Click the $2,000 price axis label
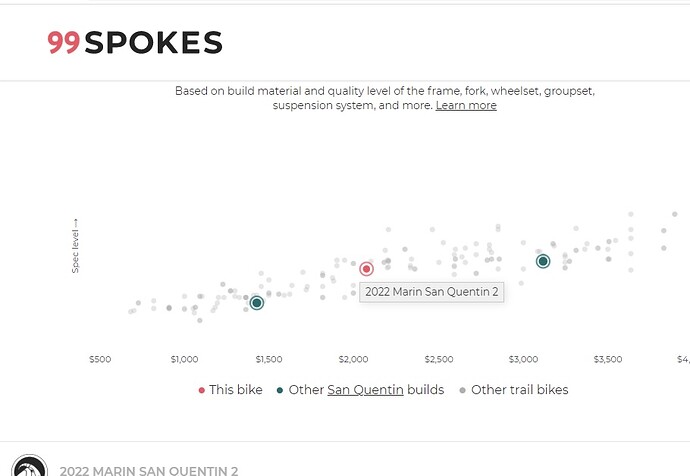Screen dimensions: 690x476 [354, 358]
